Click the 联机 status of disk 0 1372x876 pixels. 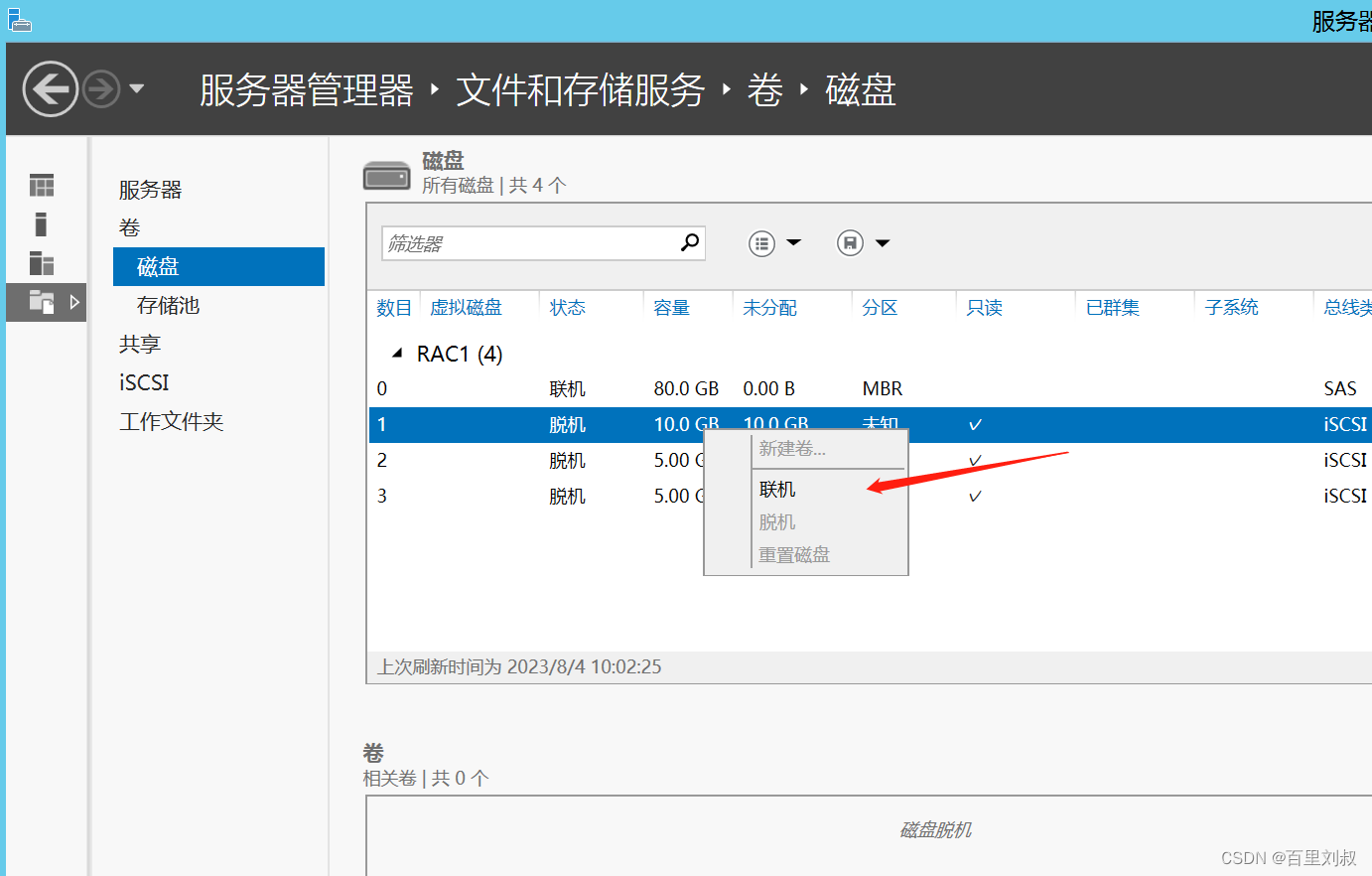568,388
